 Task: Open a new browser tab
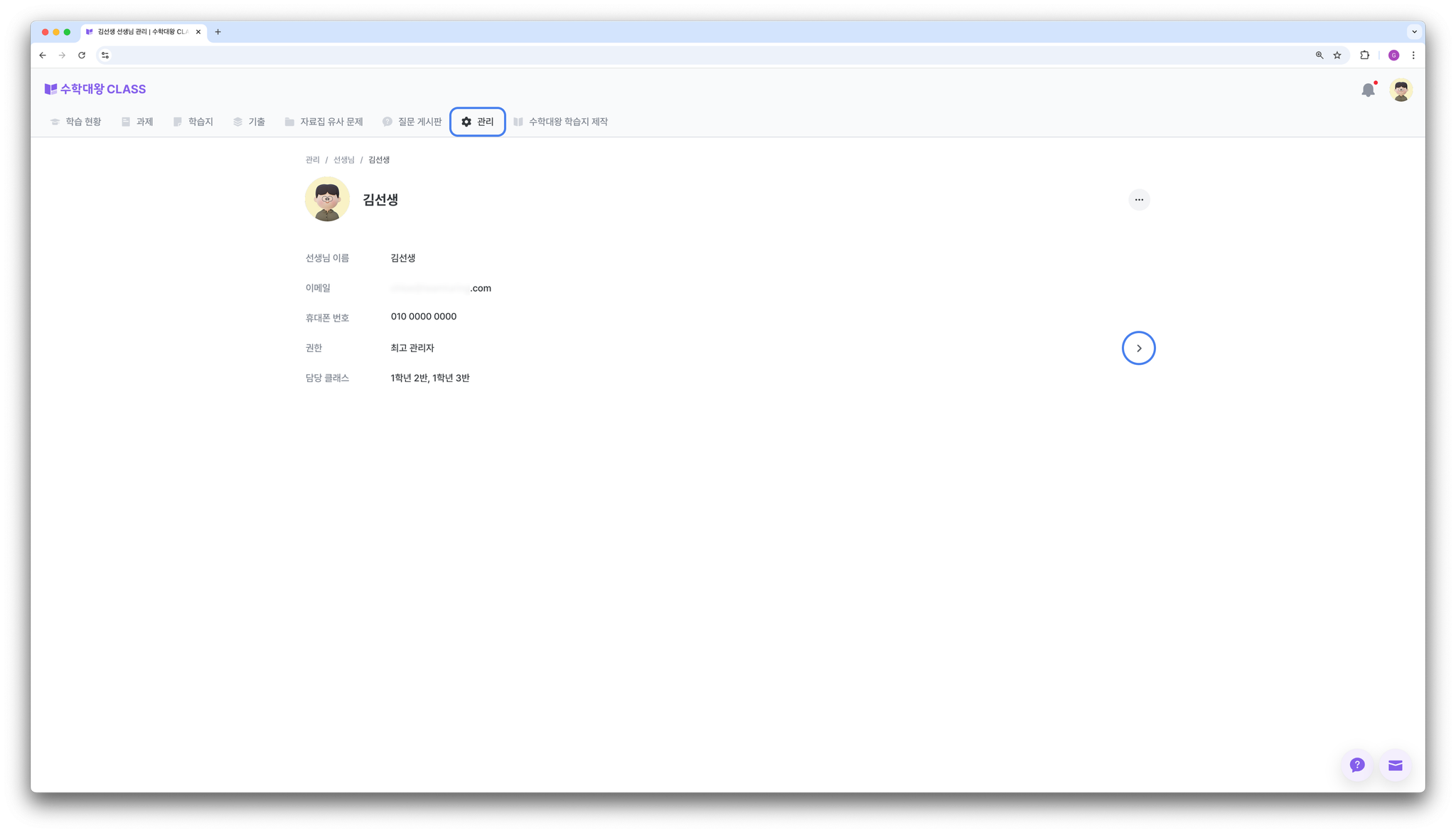tap(218, 32)
